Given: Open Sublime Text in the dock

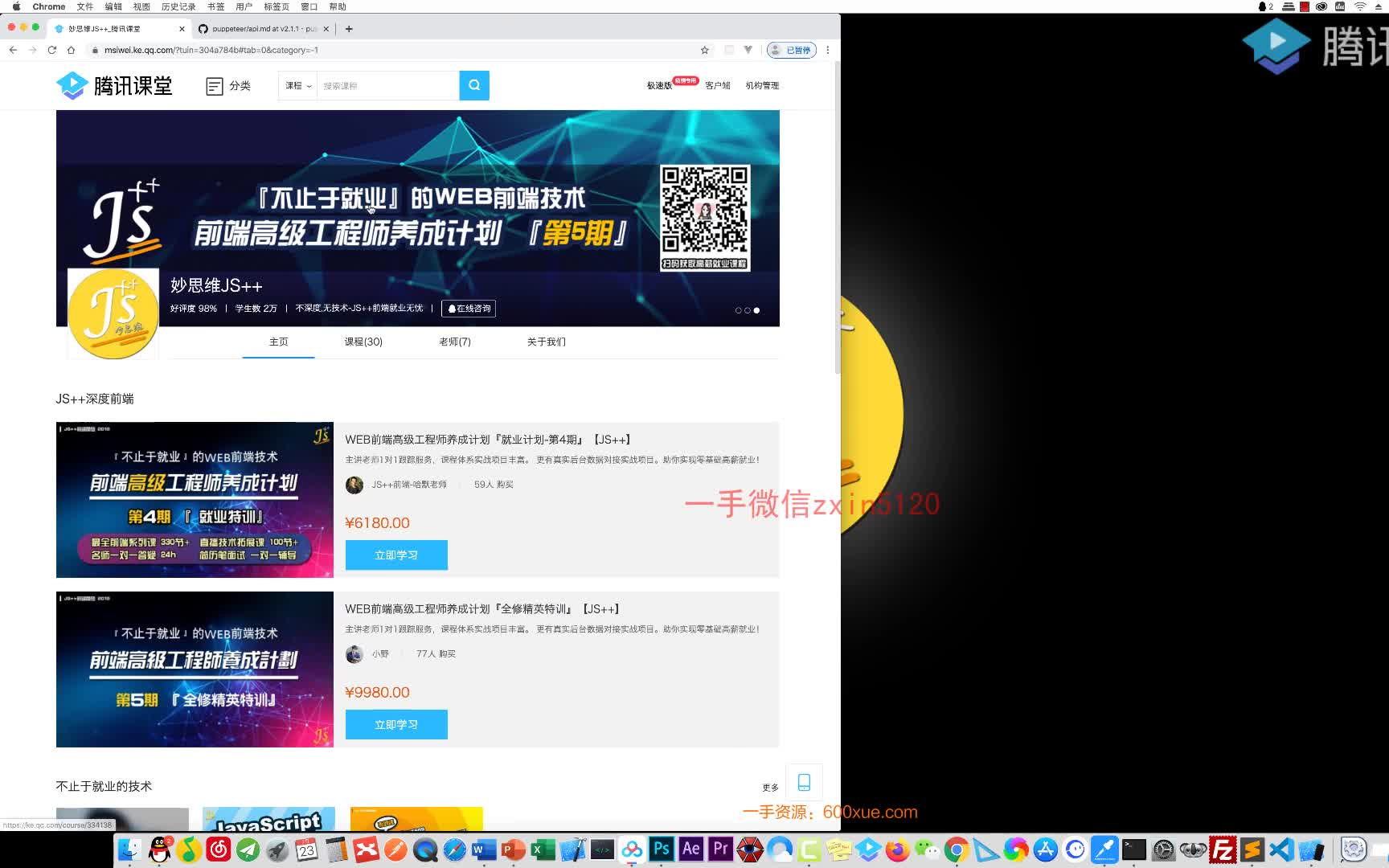Looking at the screenshot, I should [x=1252, y=850].
